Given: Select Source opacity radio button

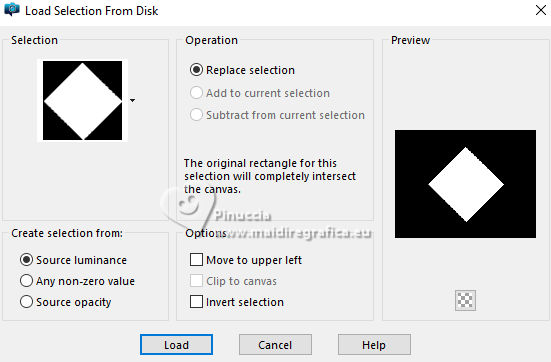Looking at the screenshot, I should coord(26,302).
